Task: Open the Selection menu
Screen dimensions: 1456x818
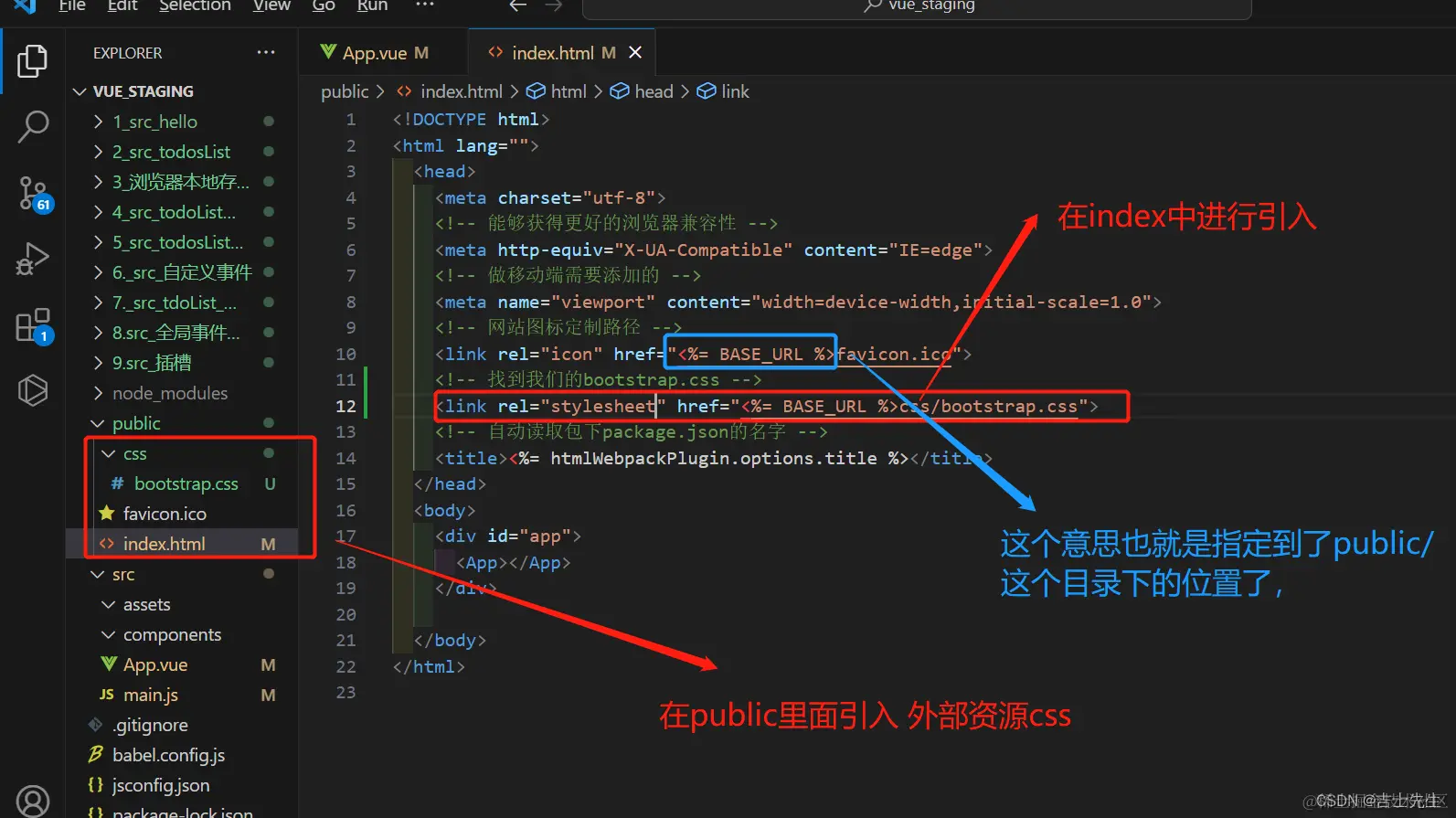Action: 196,5
